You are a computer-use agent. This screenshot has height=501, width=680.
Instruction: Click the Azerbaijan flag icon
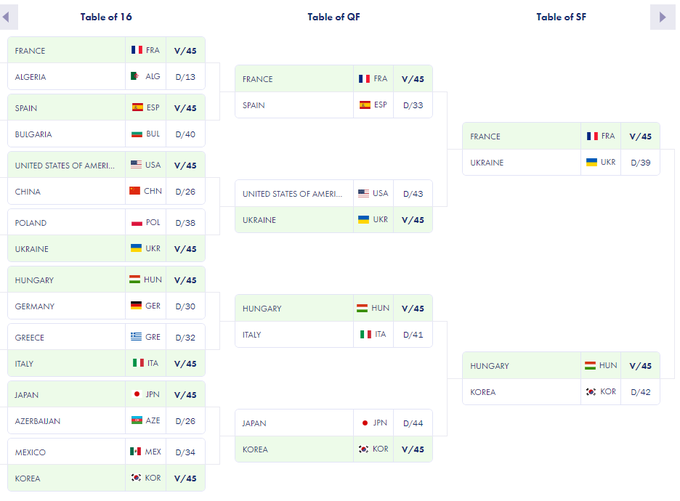[x=136, y=421]
